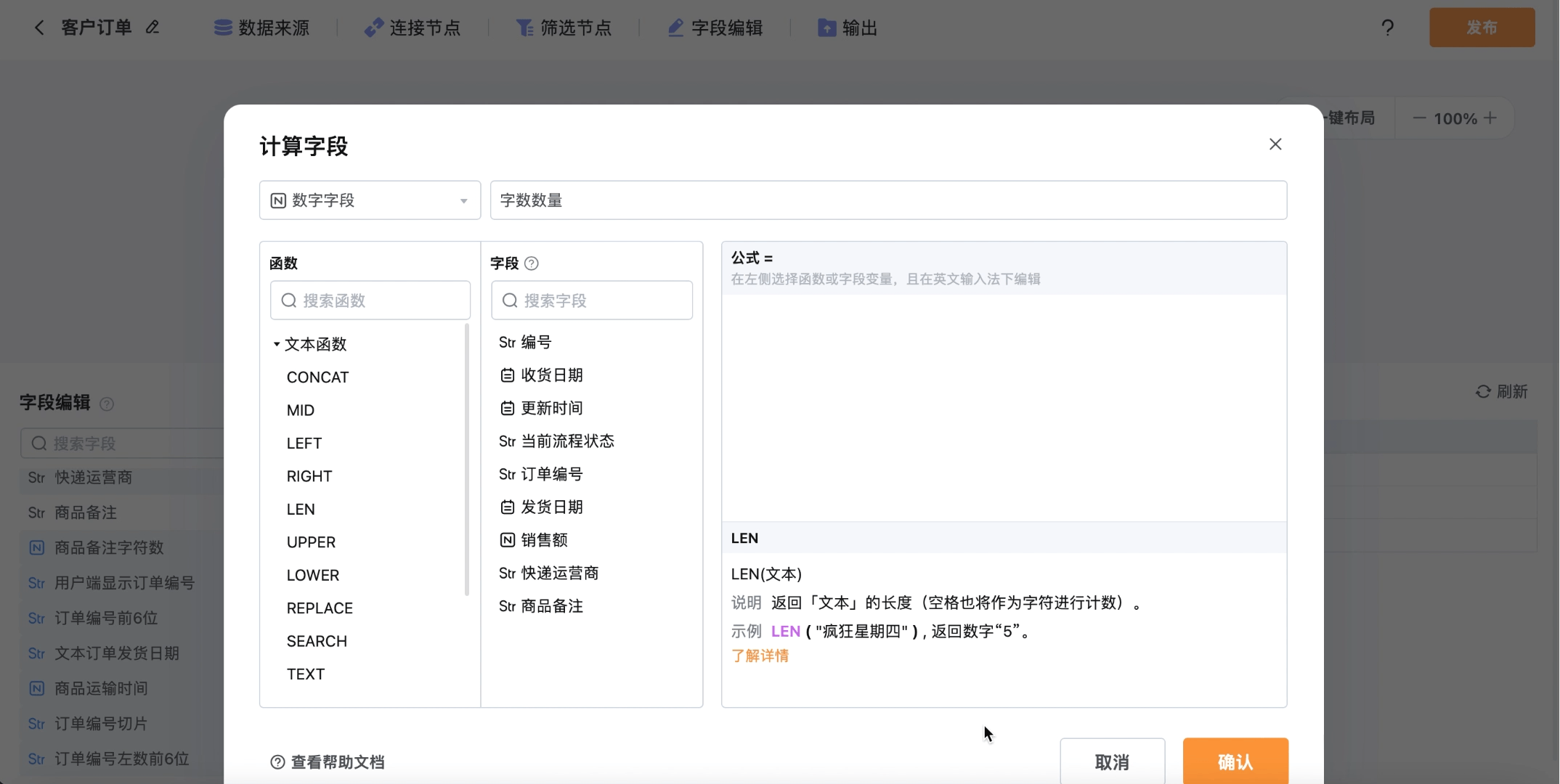
Task: Collapse the 文本函数 group
Action: pos(277,344)
